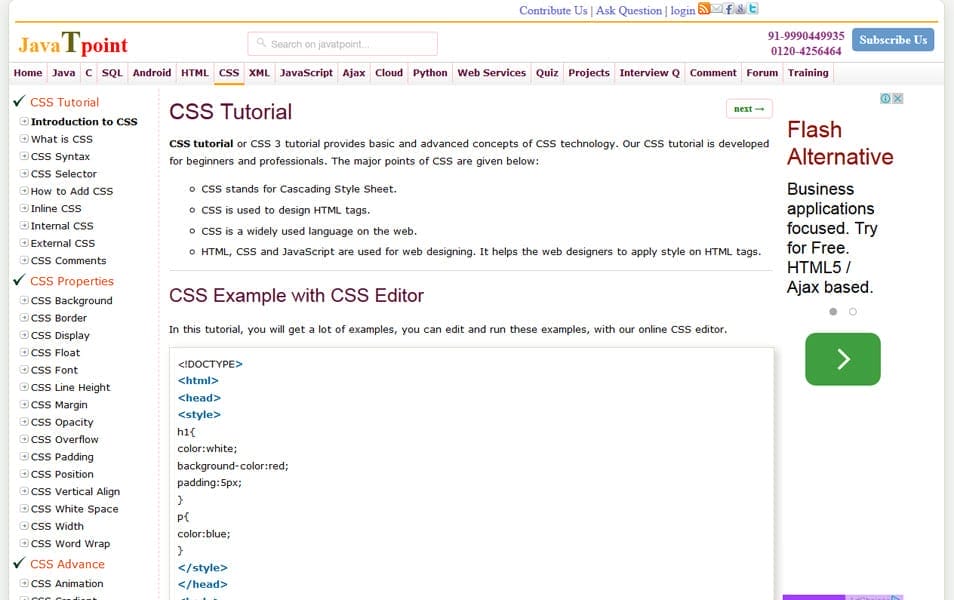Switch to the CSS navigation tab
Screen dimensions: 954x600
(x=228, y=72)
